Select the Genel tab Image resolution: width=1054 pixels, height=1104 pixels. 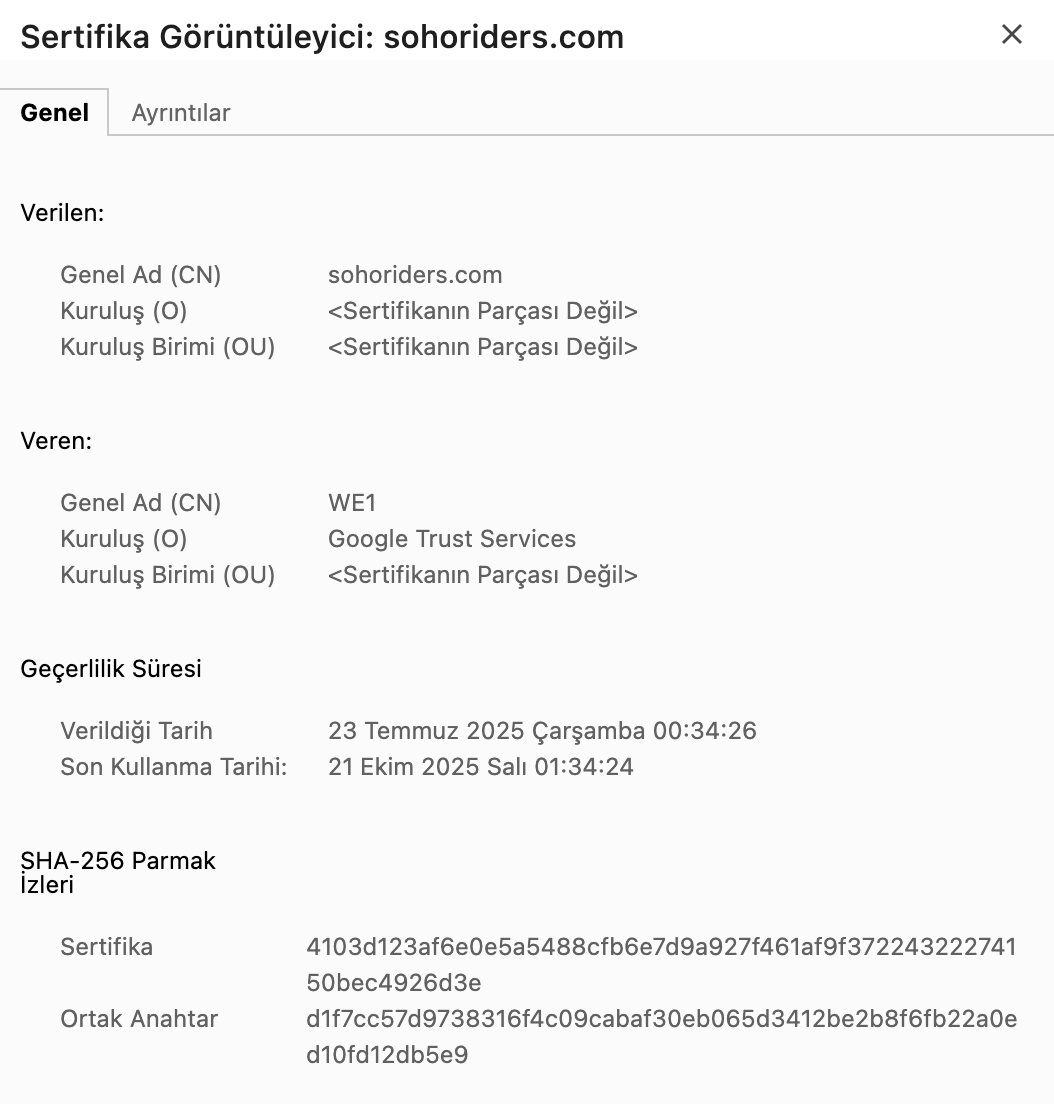54,113
